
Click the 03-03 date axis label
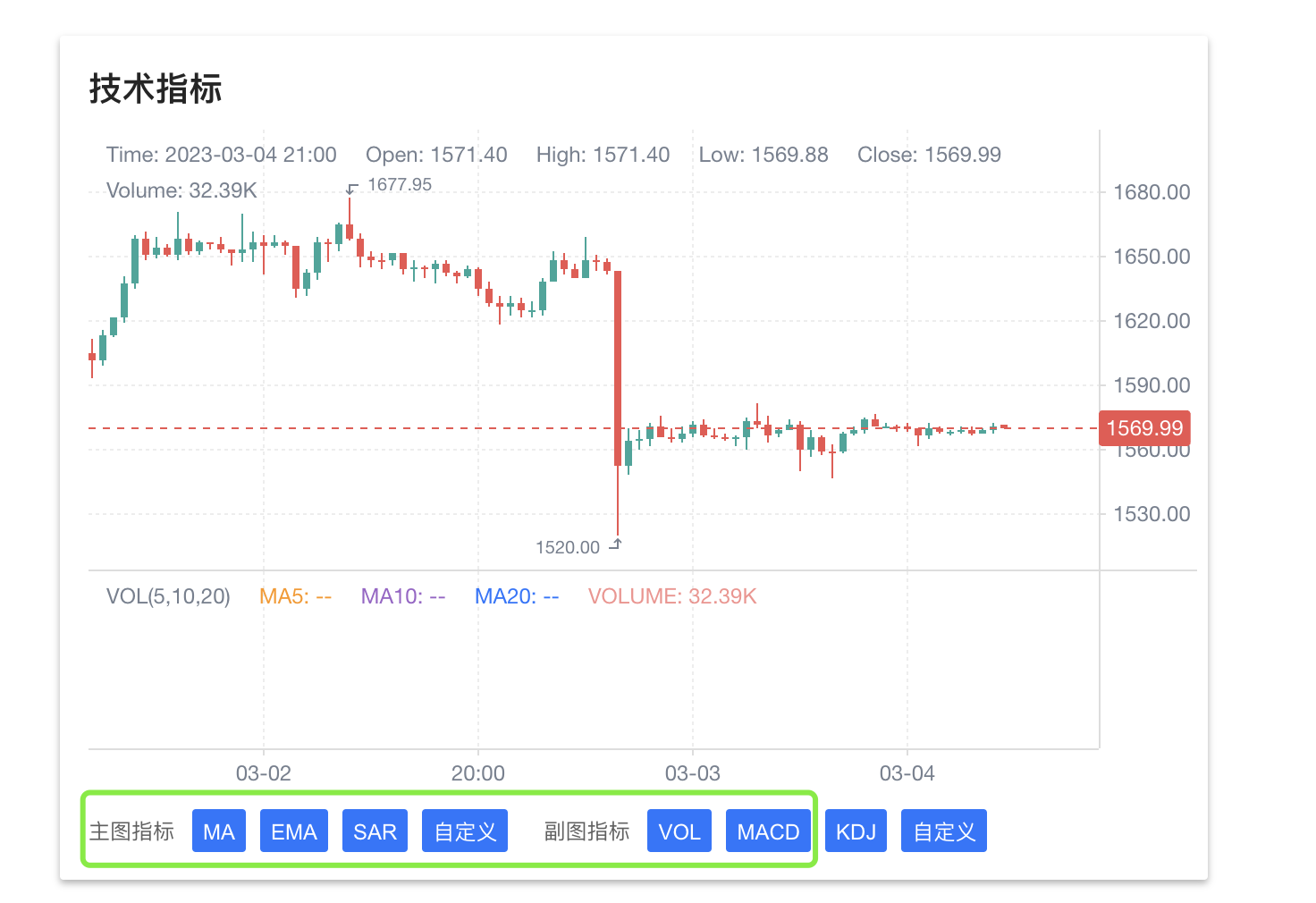(693, 773)
